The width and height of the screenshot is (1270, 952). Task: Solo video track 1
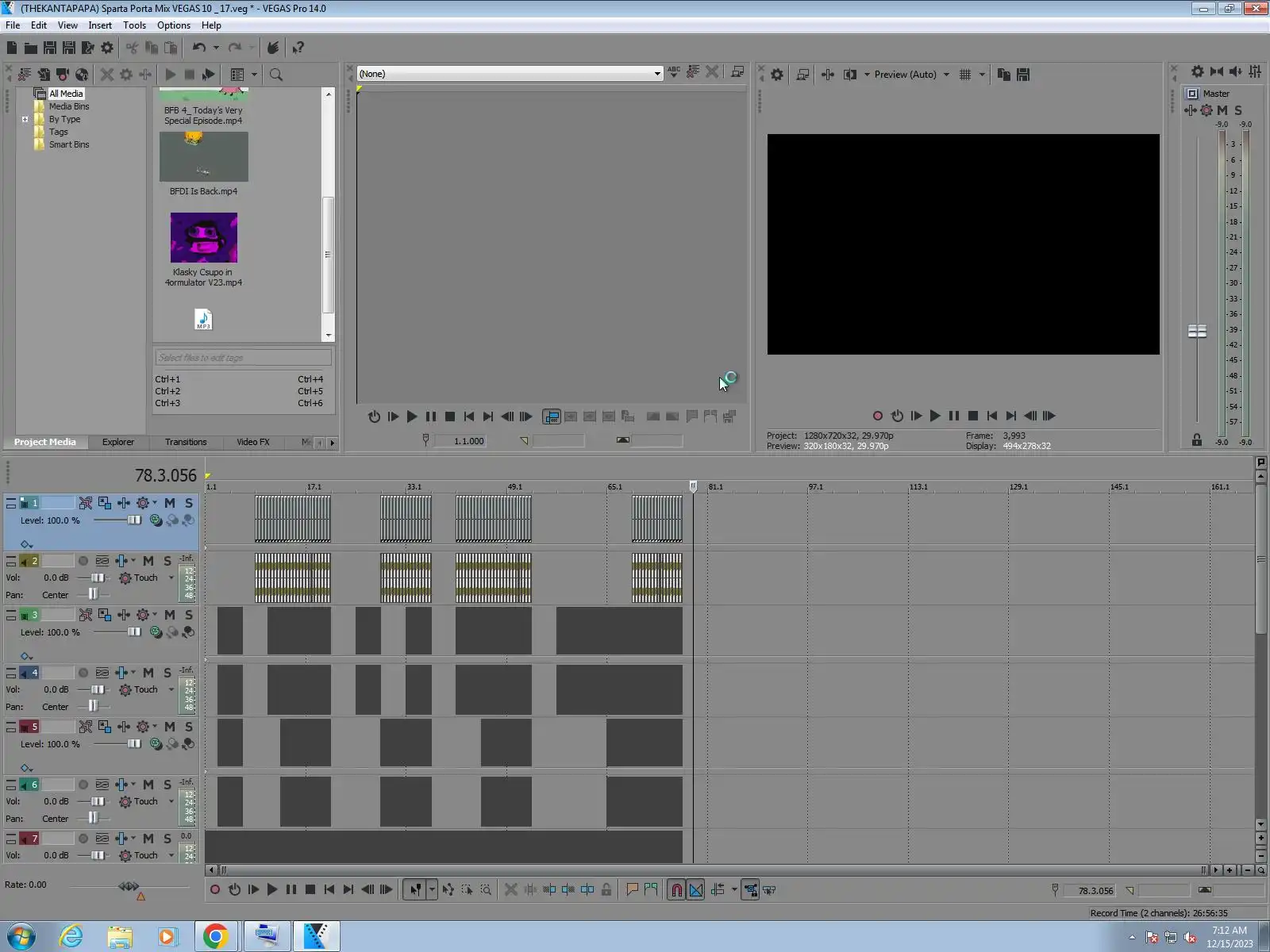(189, 503)
